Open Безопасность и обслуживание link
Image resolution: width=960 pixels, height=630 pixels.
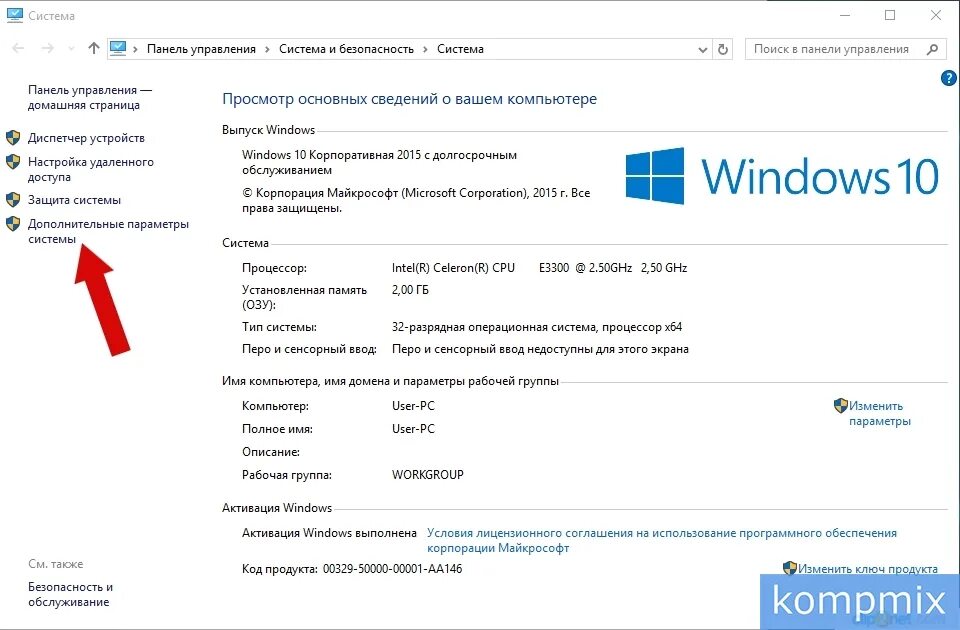[70, 594]
